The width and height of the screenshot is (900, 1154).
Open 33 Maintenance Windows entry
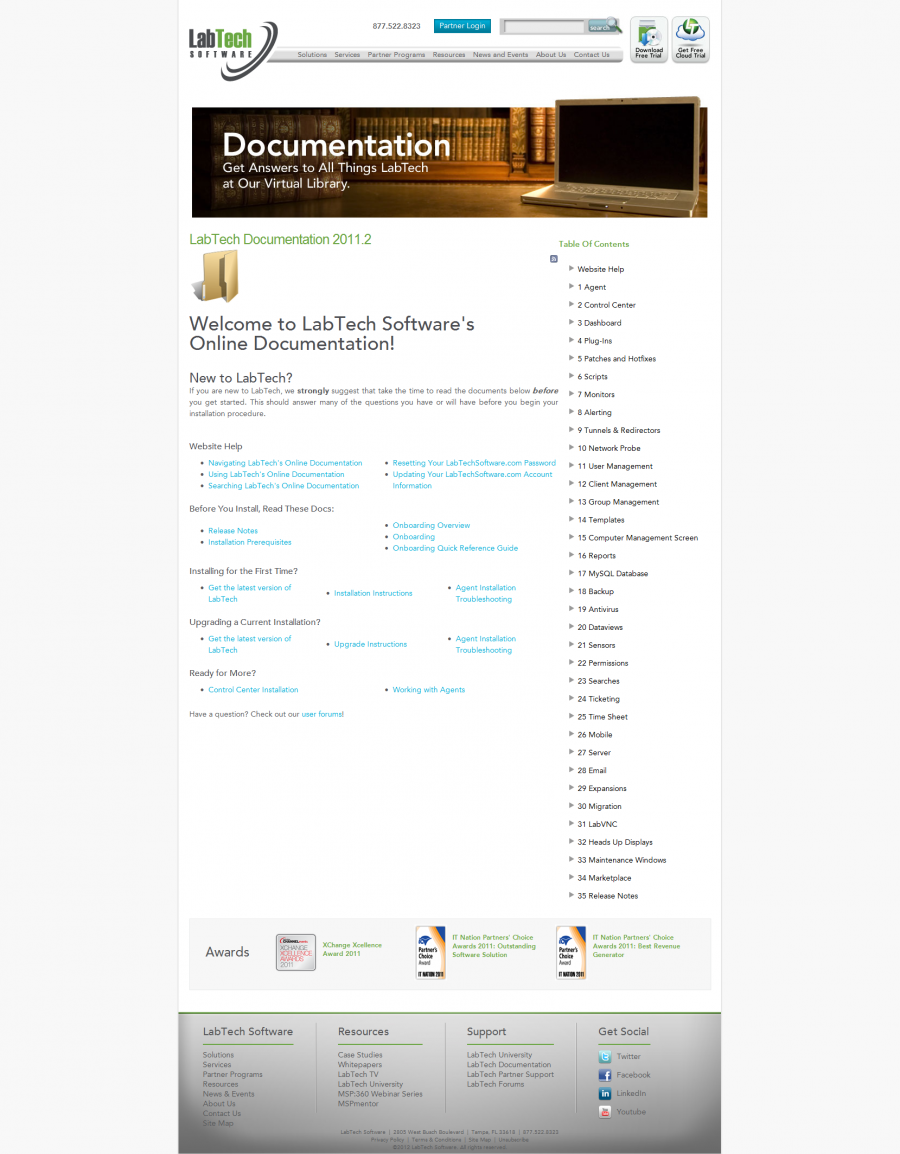coord(622,860)
